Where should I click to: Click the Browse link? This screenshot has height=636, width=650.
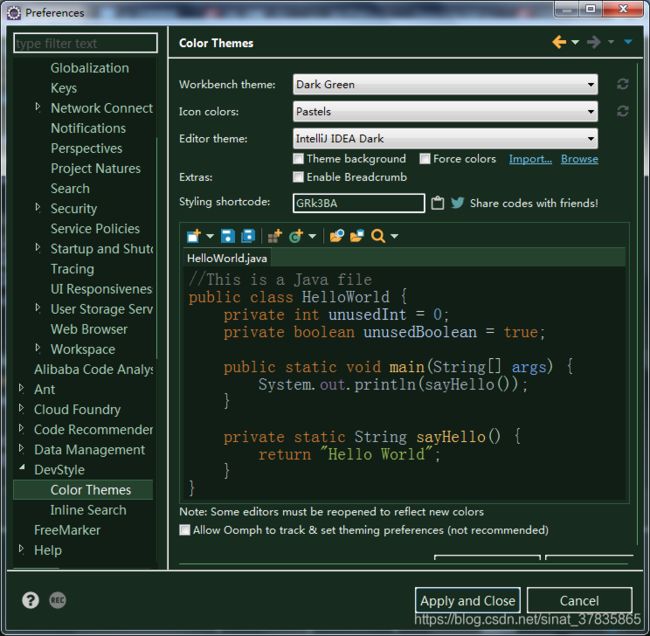pos(580,159)
